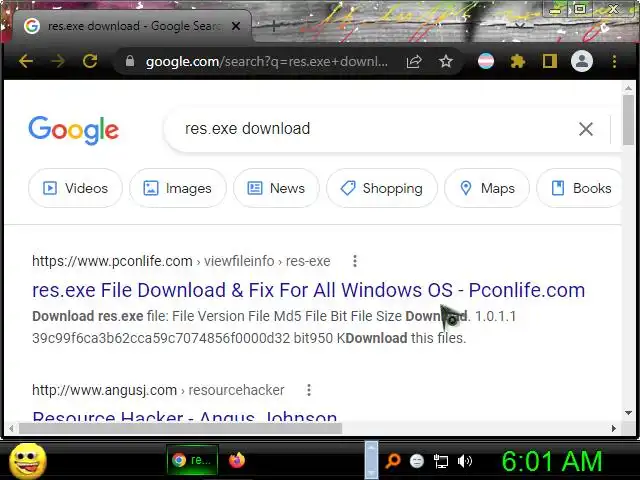View site info via the lock icon
The image size is (640, 480).
130,62
